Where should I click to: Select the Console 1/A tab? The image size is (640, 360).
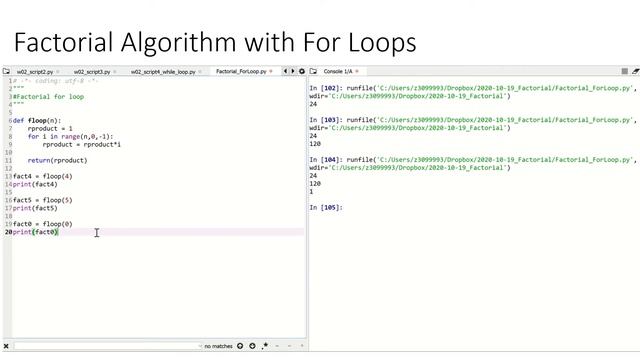[338, 71]
